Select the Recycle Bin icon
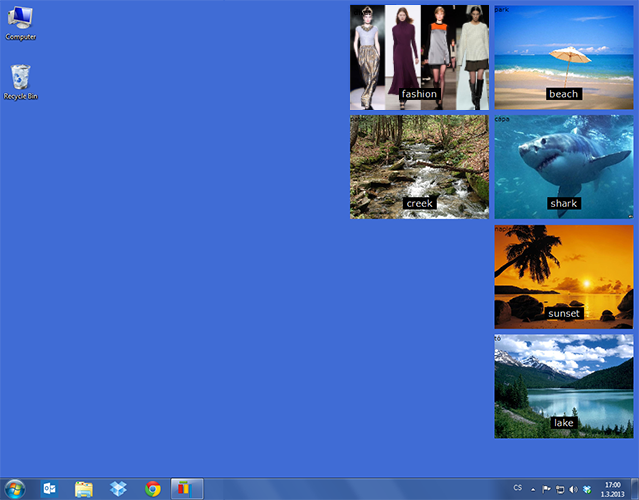This screenshot has height=500, width=639. click(x=20, y=80)
